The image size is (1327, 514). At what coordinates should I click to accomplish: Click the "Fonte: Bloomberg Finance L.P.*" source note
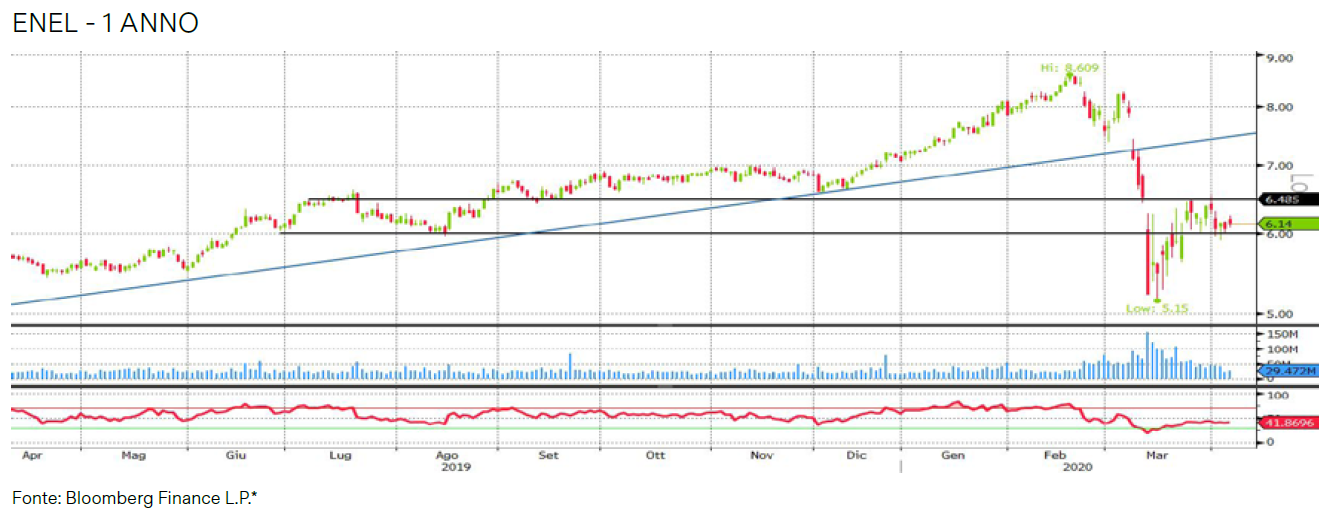tap(135, 497)
